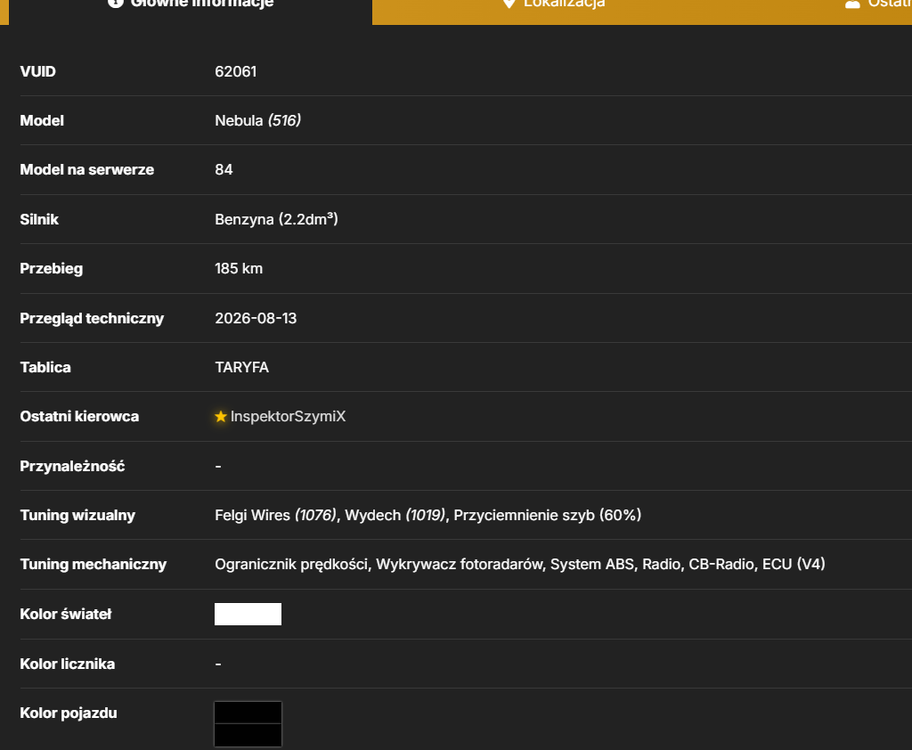Click the Tablica label

pos(45,368)
